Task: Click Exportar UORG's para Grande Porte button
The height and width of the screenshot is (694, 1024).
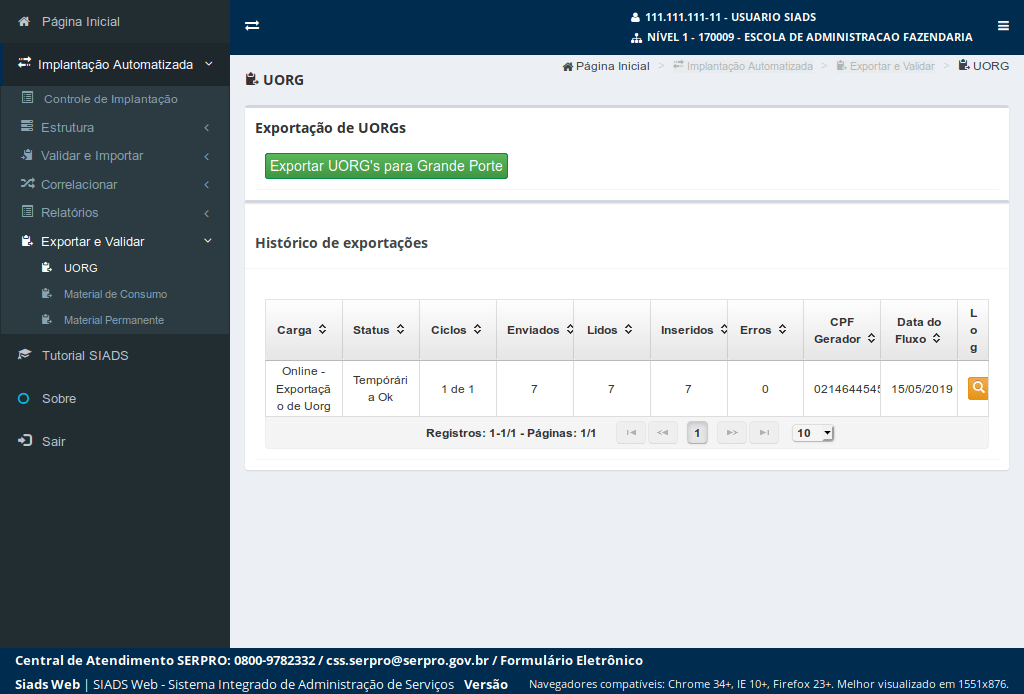Action: tap(386, 166)
